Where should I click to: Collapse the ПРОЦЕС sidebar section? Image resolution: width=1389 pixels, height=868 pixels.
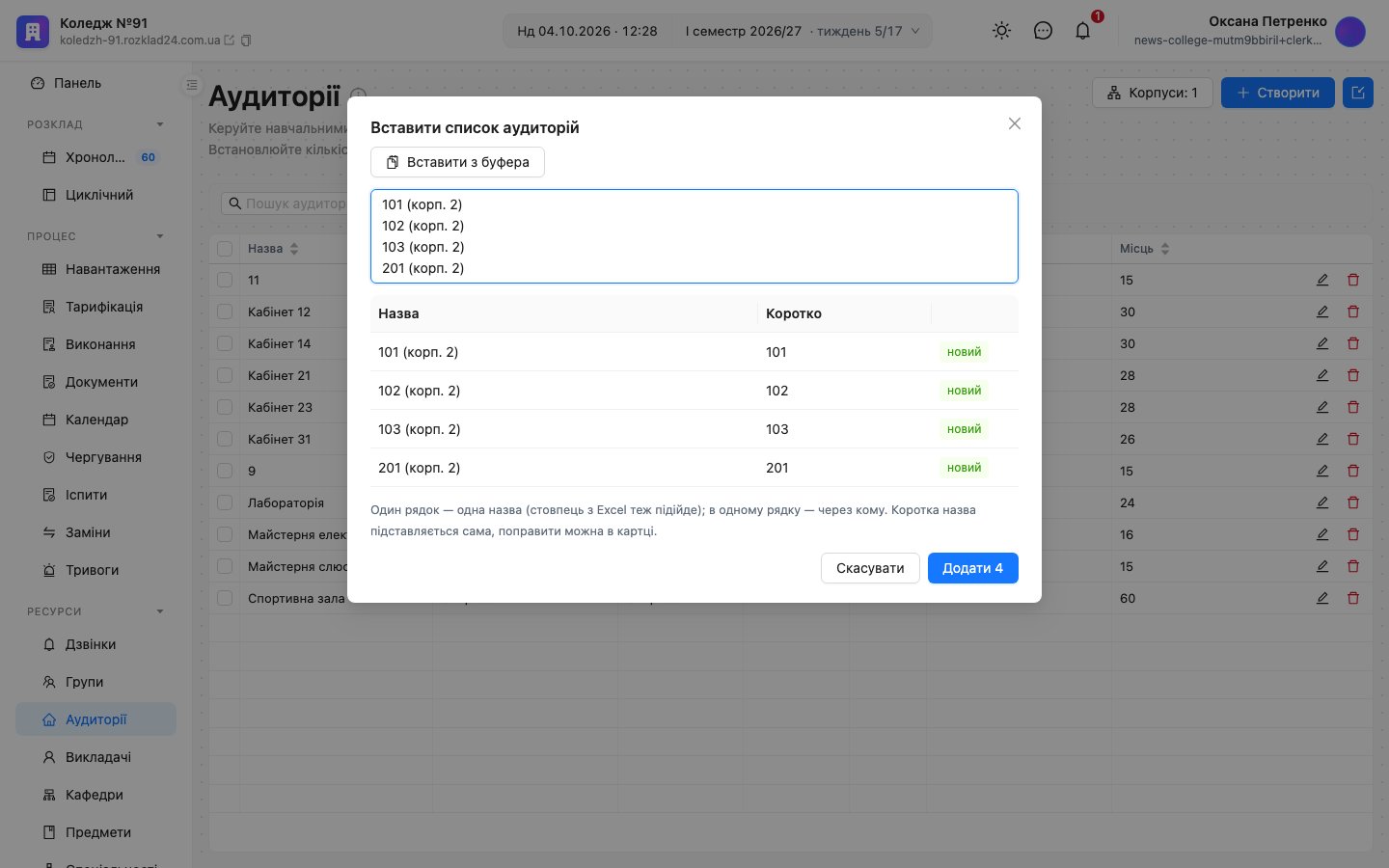pyautogui.click(x=160, y=236)
